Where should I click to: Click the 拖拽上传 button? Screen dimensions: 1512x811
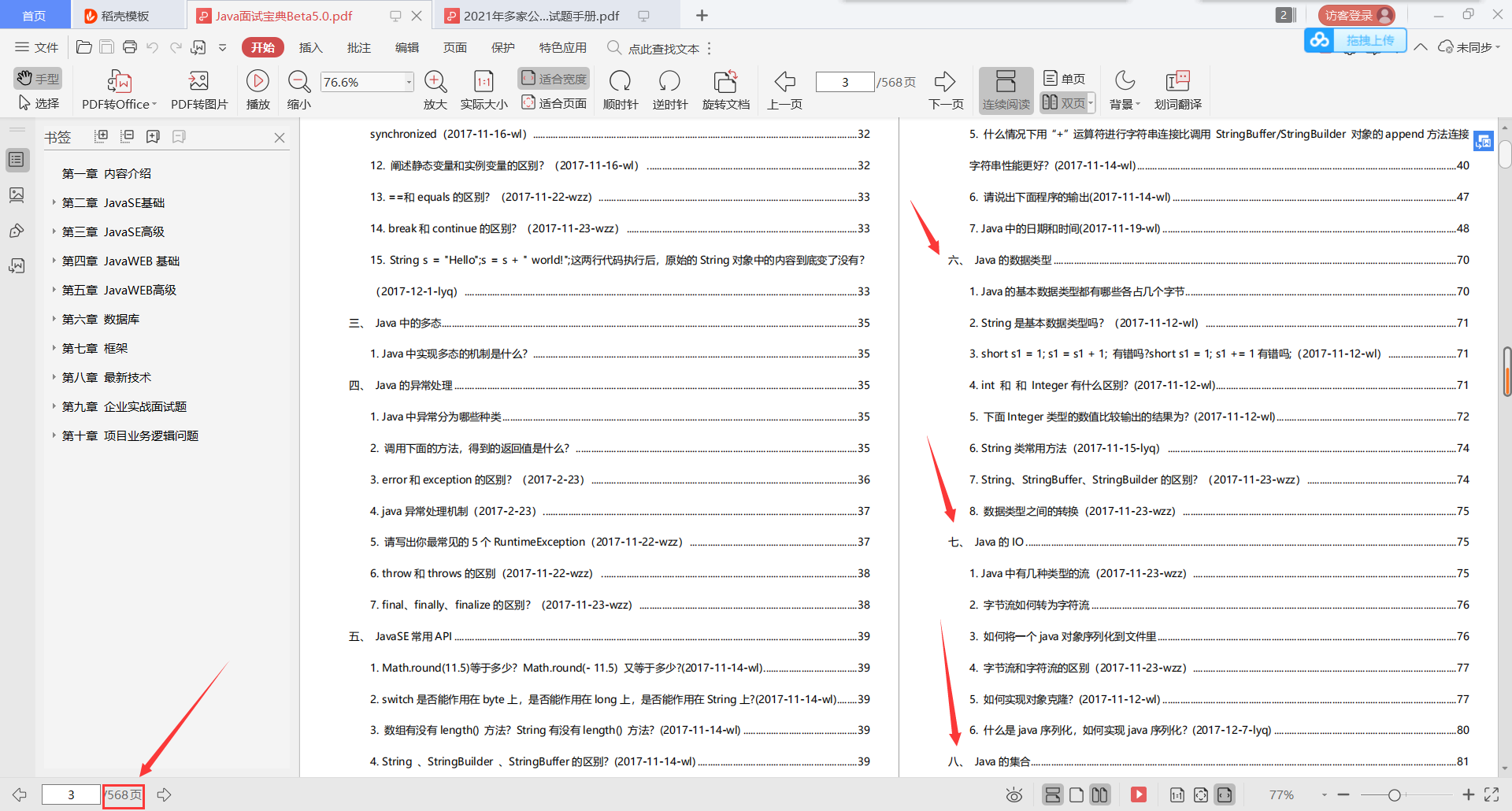[1356, 40]
